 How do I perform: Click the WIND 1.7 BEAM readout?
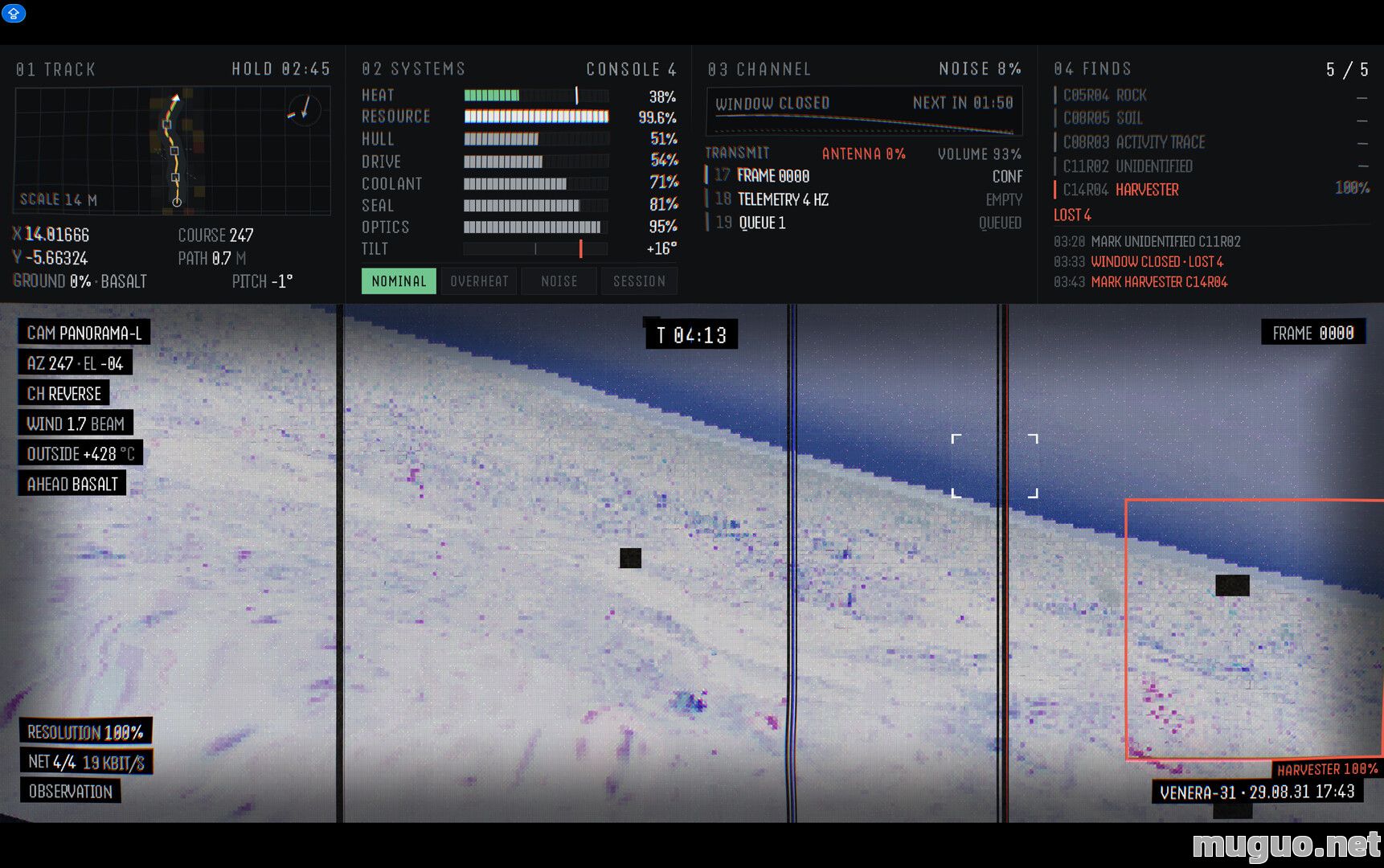pyautogui.click(x=76, y=424)
